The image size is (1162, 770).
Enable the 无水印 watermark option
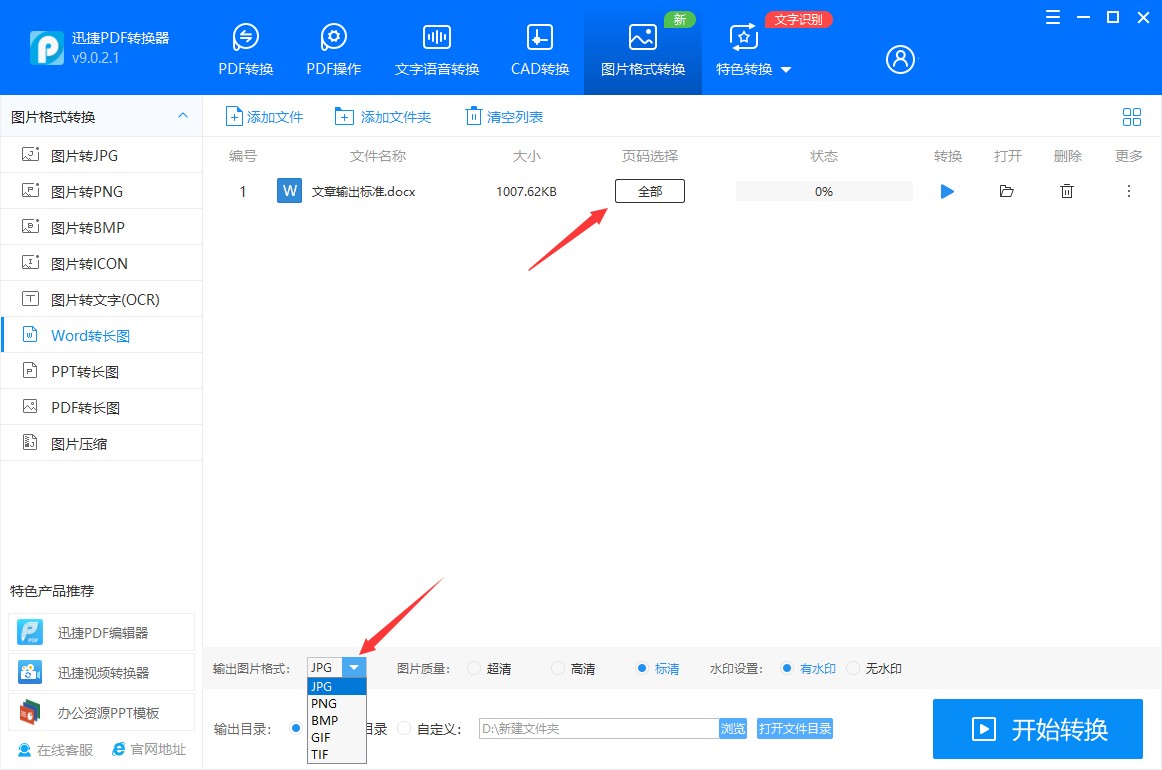click(853, 668)
